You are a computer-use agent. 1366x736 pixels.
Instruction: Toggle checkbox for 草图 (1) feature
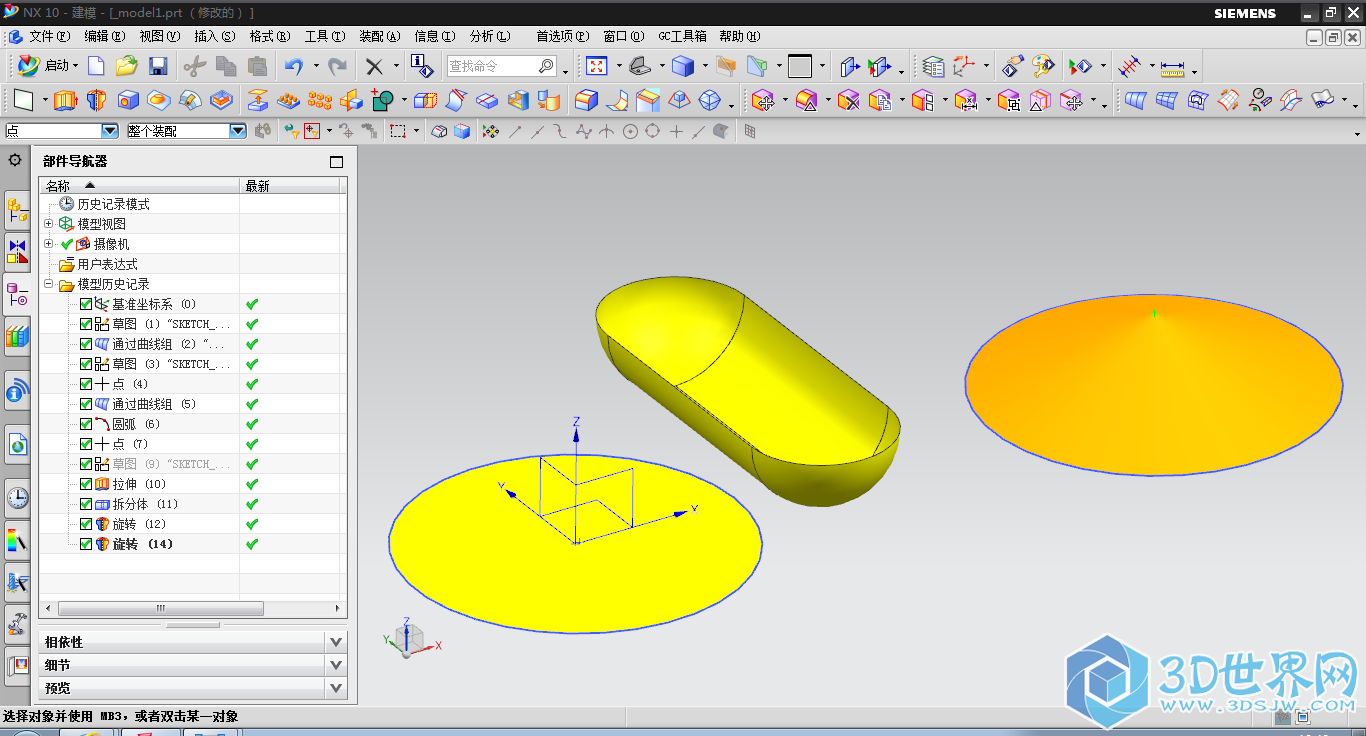(x=86, y=324)
